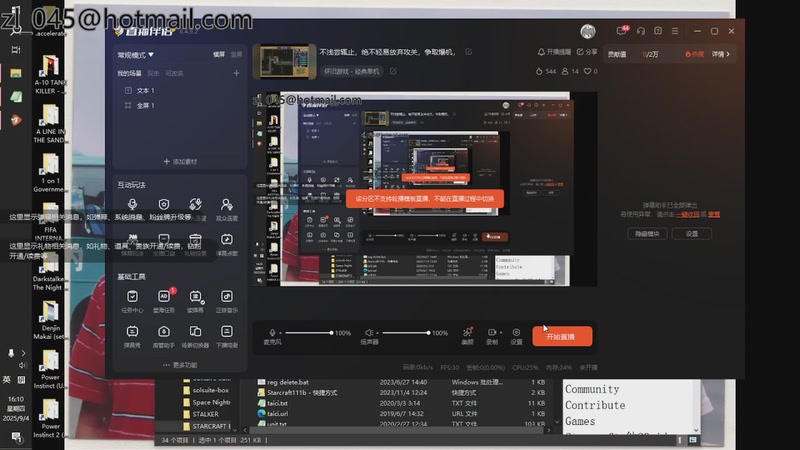This screenshot has height=450, width=800.
Task: Open the help question icon in title bar
Action: (658, 31)
